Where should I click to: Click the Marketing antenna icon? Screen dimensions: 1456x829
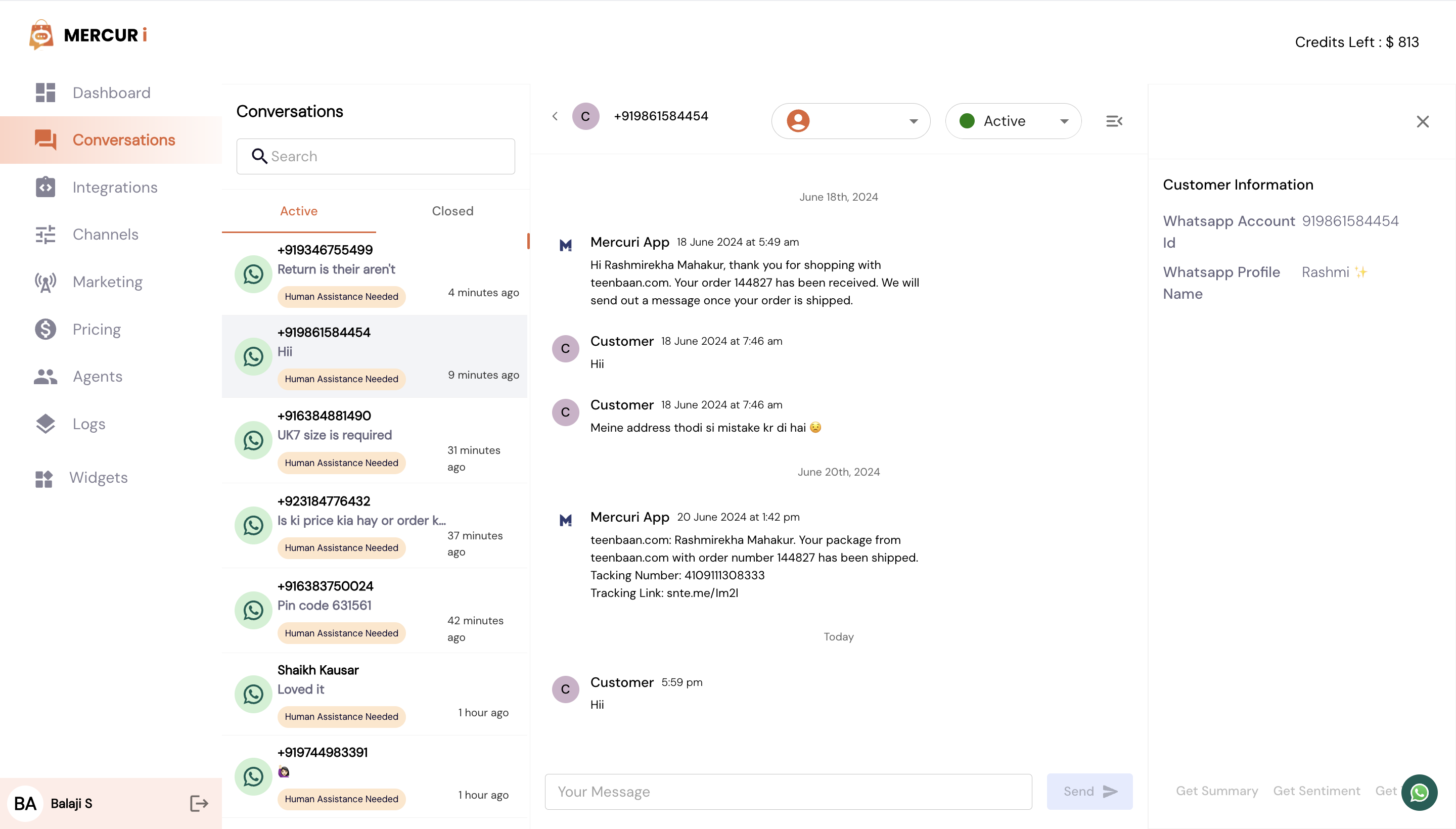tap(45, 282)
